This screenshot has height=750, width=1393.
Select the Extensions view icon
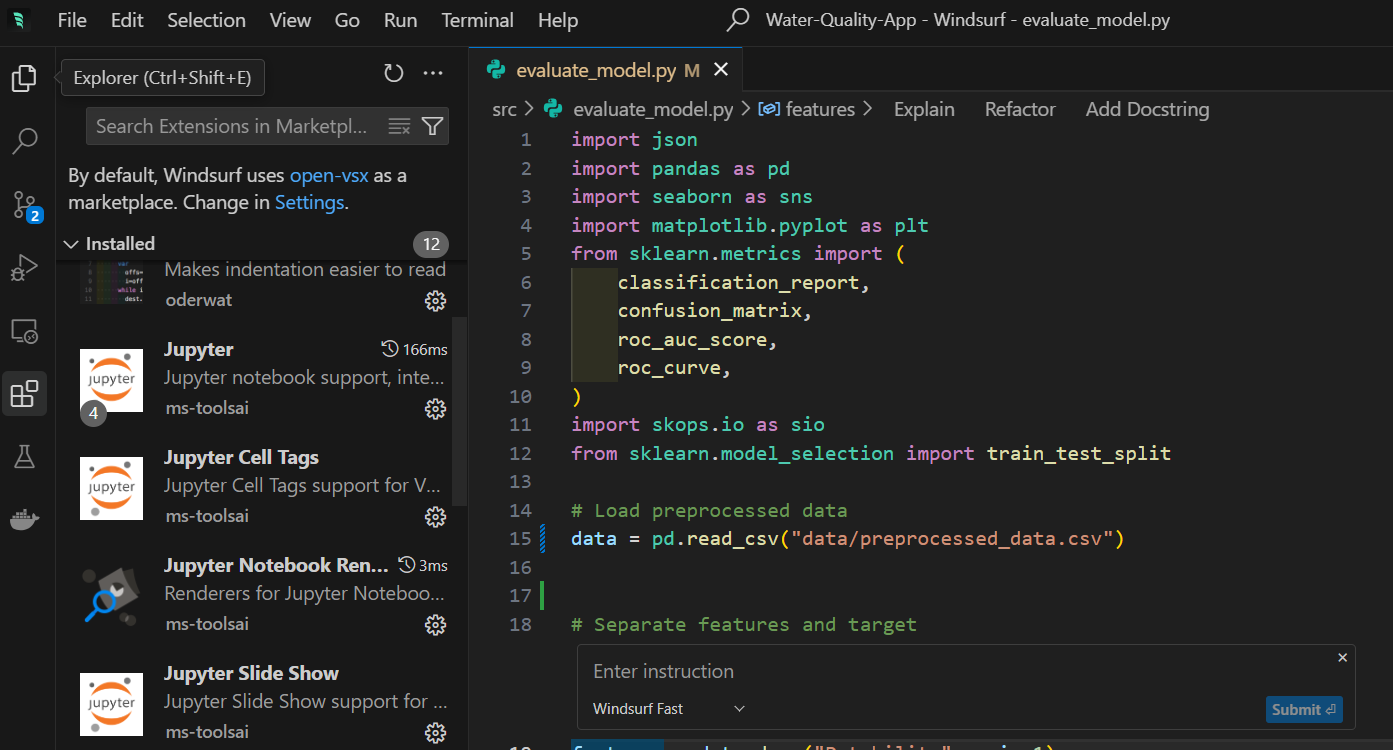pos(24,394)
